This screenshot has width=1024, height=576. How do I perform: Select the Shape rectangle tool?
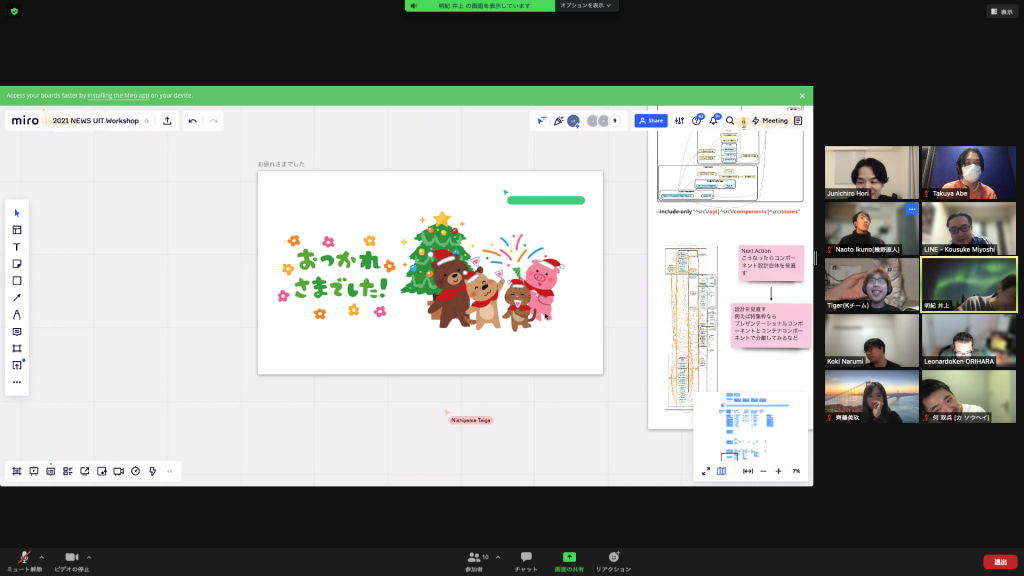(x=17, y=281)
